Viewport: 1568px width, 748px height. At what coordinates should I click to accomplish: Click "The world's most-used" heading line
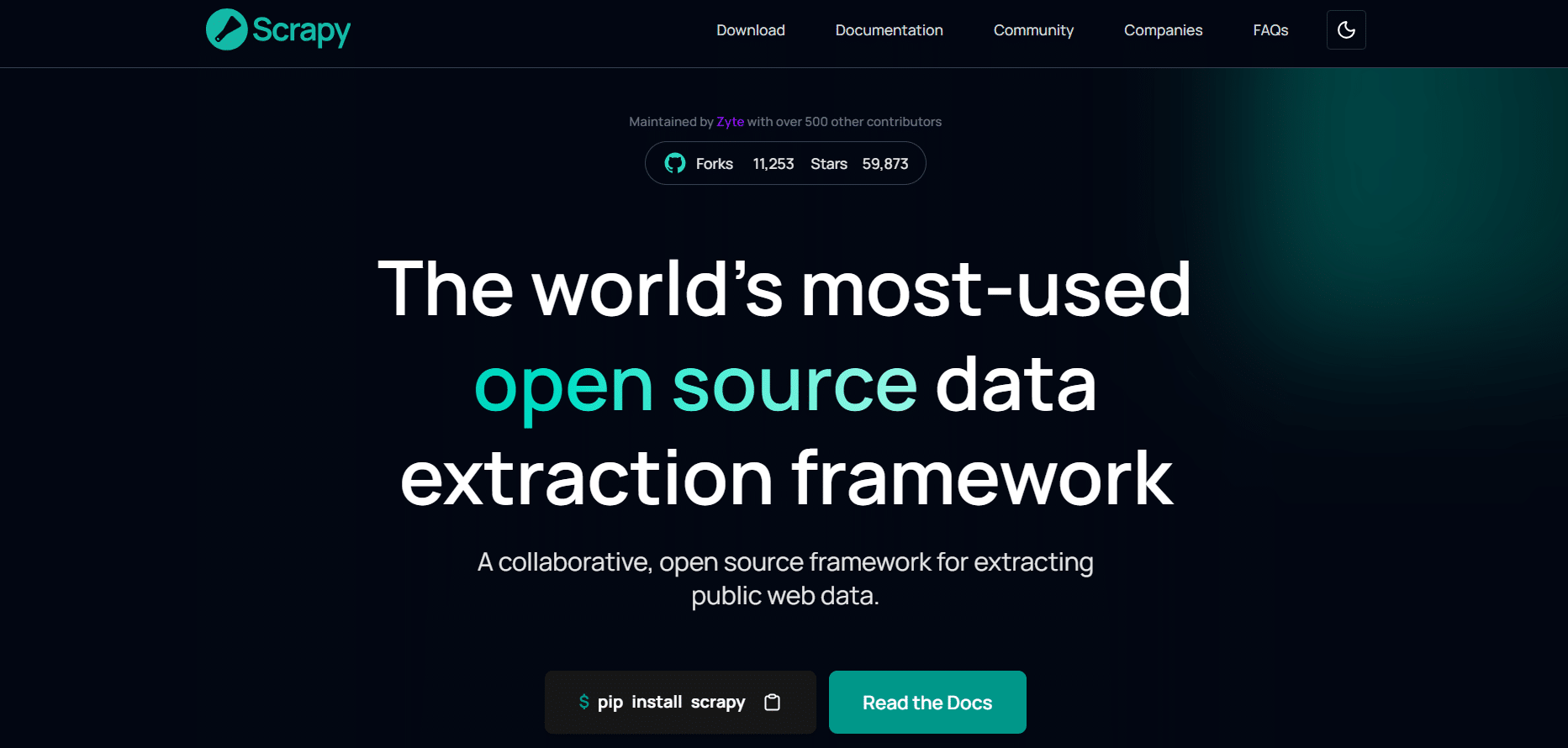click(x=784, y=288)
